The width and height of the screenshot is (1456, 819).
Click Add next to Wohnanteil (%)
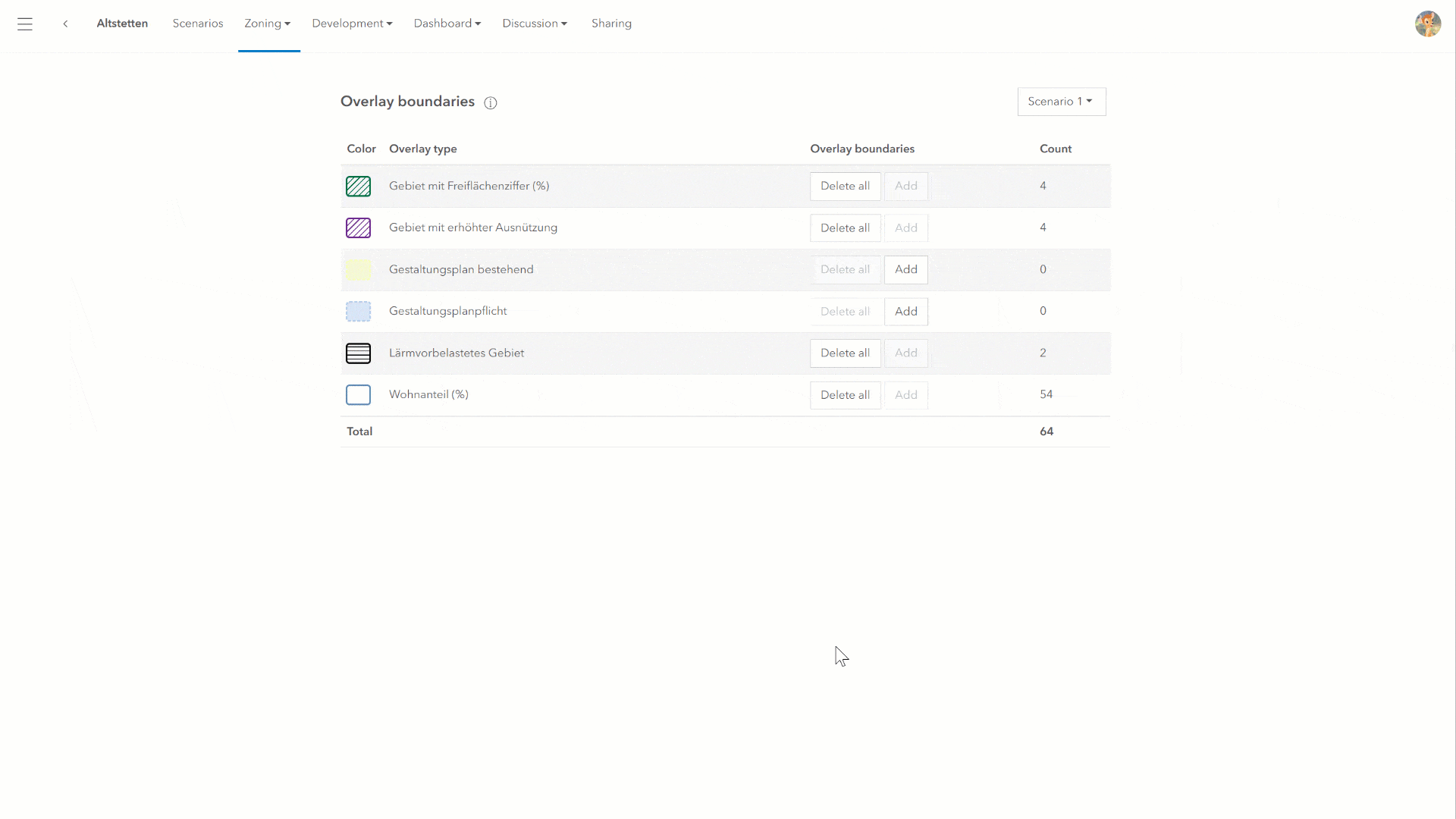[905, 394]
